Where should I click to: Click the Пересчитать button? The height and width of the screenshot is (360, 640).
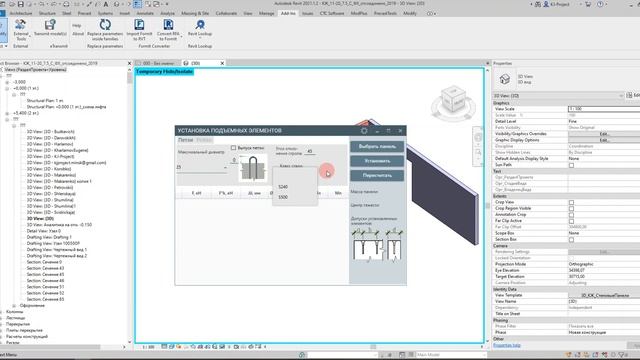pos(377,176)
